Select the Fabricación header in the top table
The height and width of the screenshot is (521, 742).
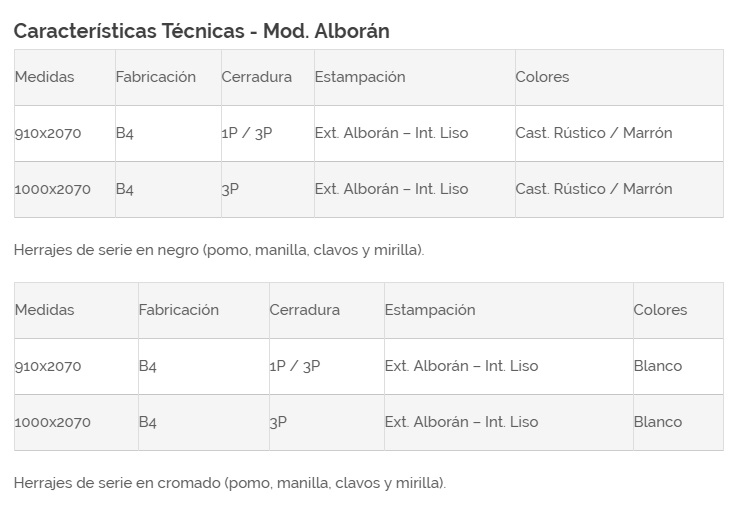(155, 77)
